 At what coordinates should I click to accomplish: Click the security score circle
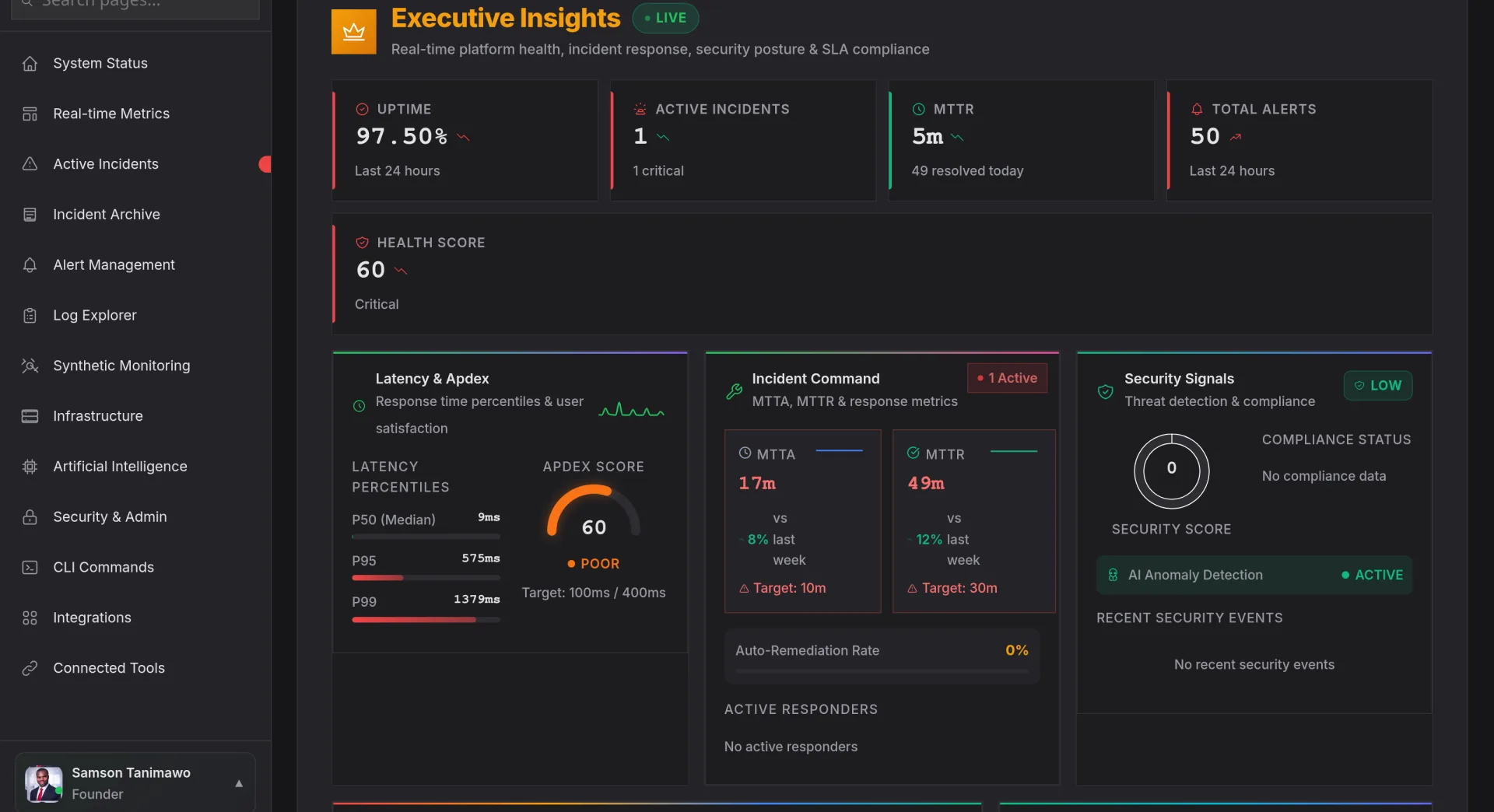(1171, 471)
